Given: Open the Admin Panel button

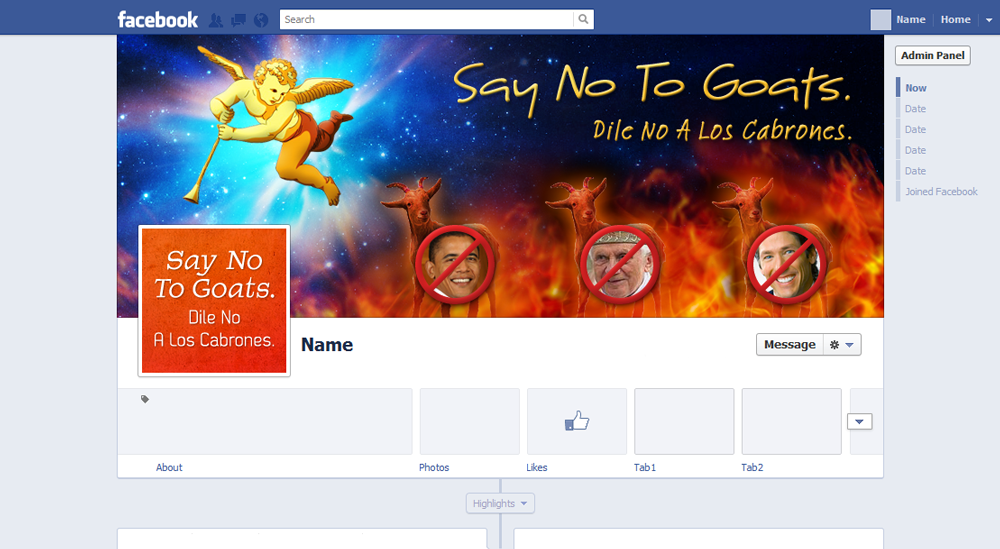Looking at the screenshot, I should 932,55.
